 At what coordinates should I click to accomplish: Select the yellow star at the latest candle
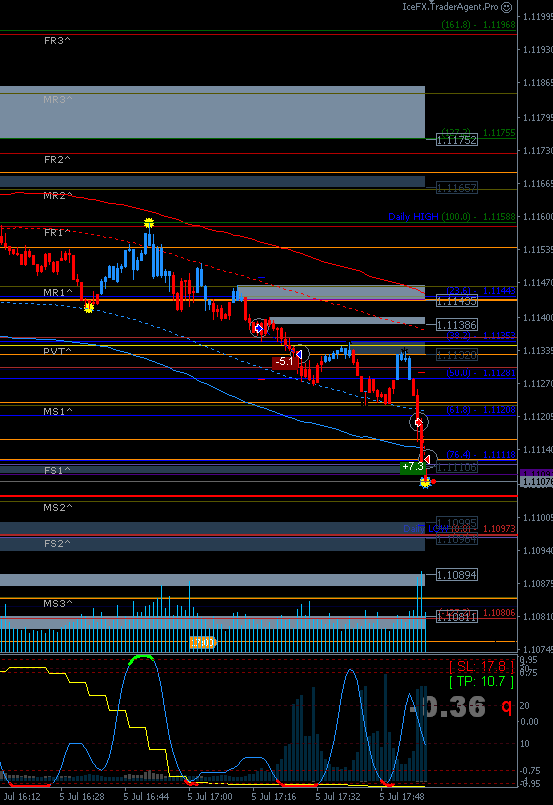click(425, 483)
